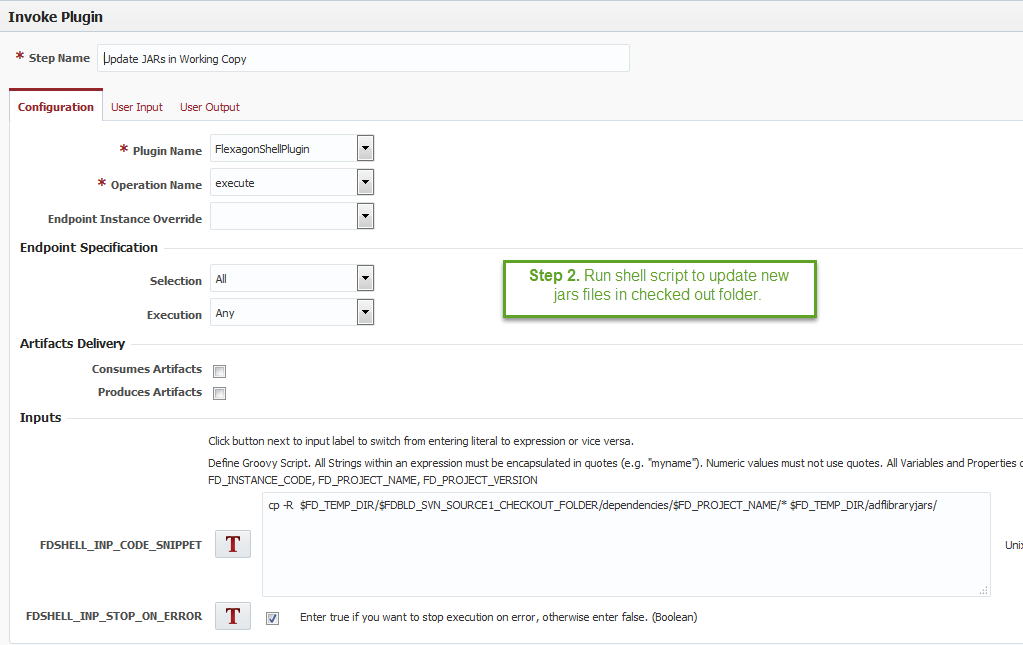Viewport: 1023px width, 645px height.
Task: Switch to the User Output tab
Action: click(x=209, y=107)
